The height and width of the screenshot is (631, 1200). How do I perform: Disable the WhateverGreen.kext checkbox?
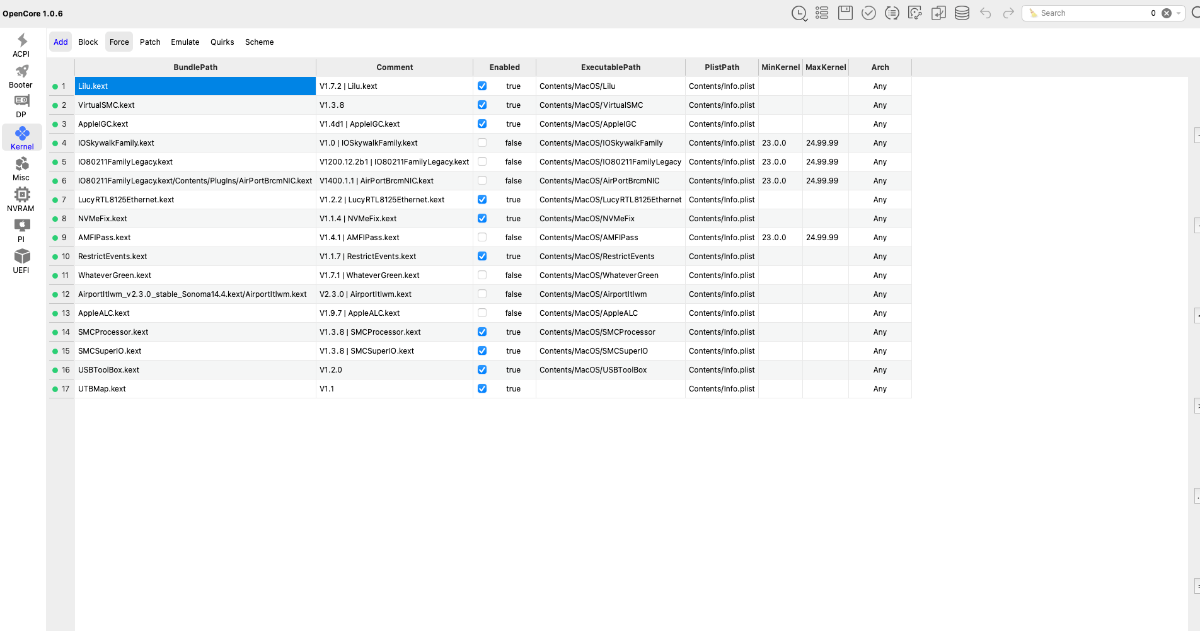(x=482, y=275)
